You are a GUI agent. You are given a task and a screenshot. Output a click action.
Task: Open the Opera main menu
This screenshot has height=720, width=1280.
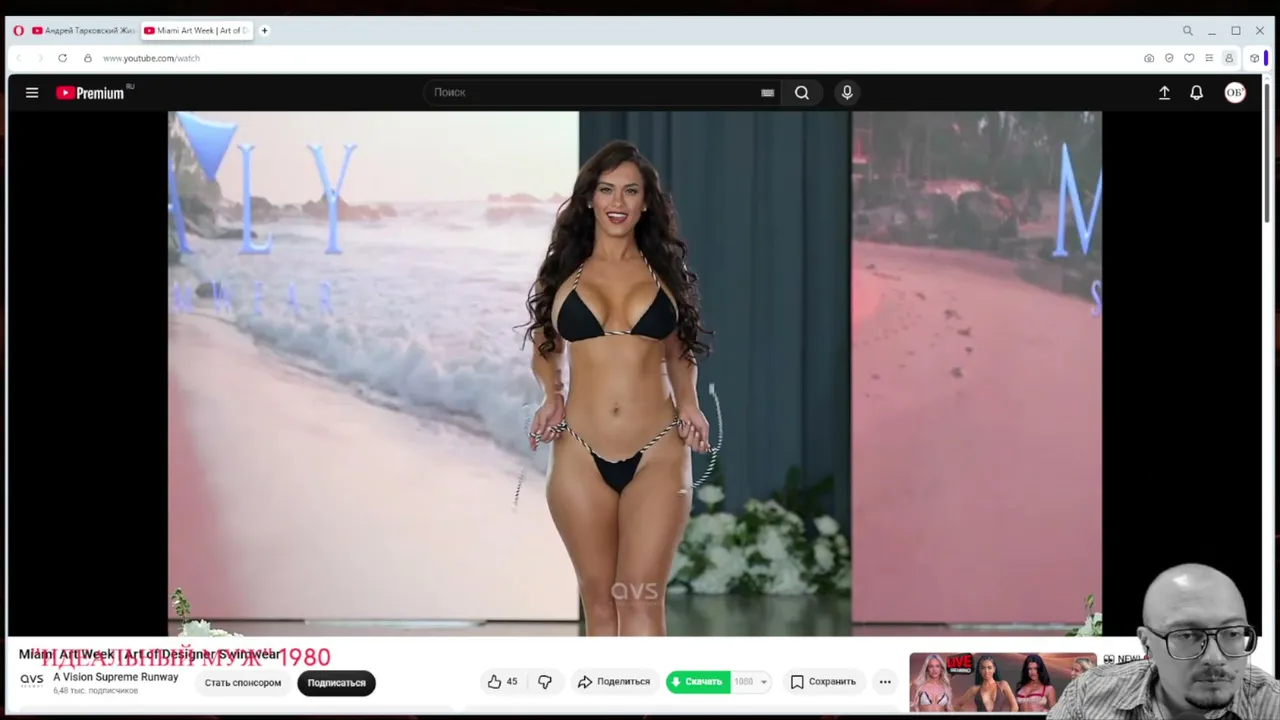click(x=18, y=31)
